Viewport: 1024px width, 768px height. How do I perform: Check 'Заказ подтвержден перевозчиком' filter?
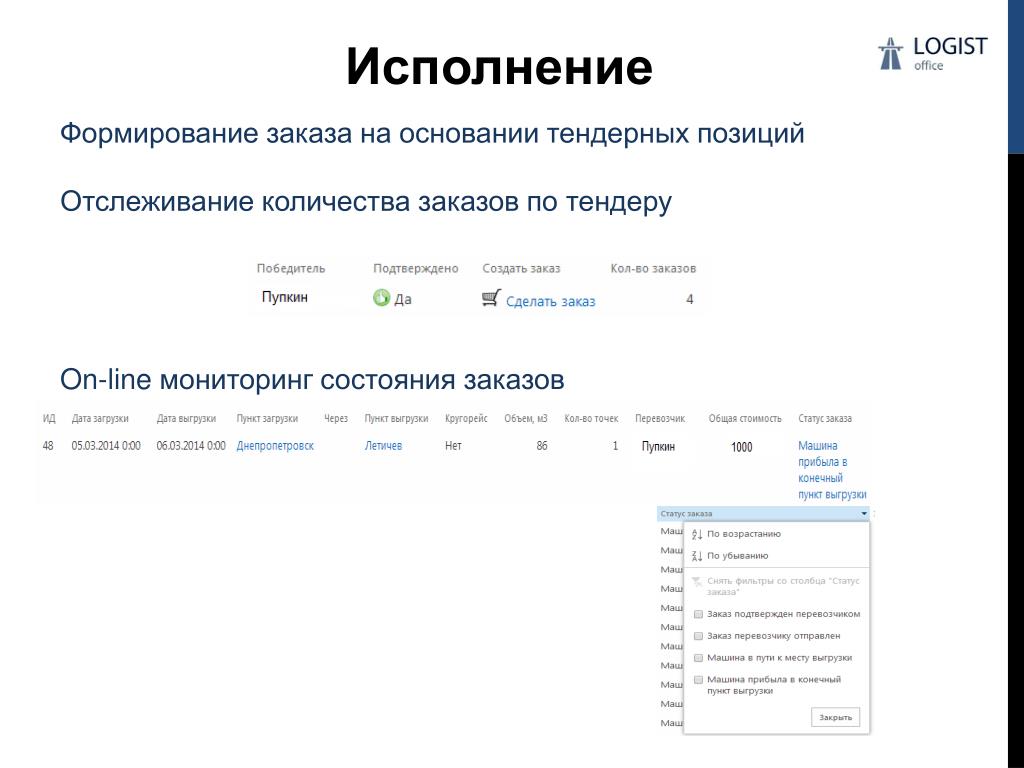698,614
